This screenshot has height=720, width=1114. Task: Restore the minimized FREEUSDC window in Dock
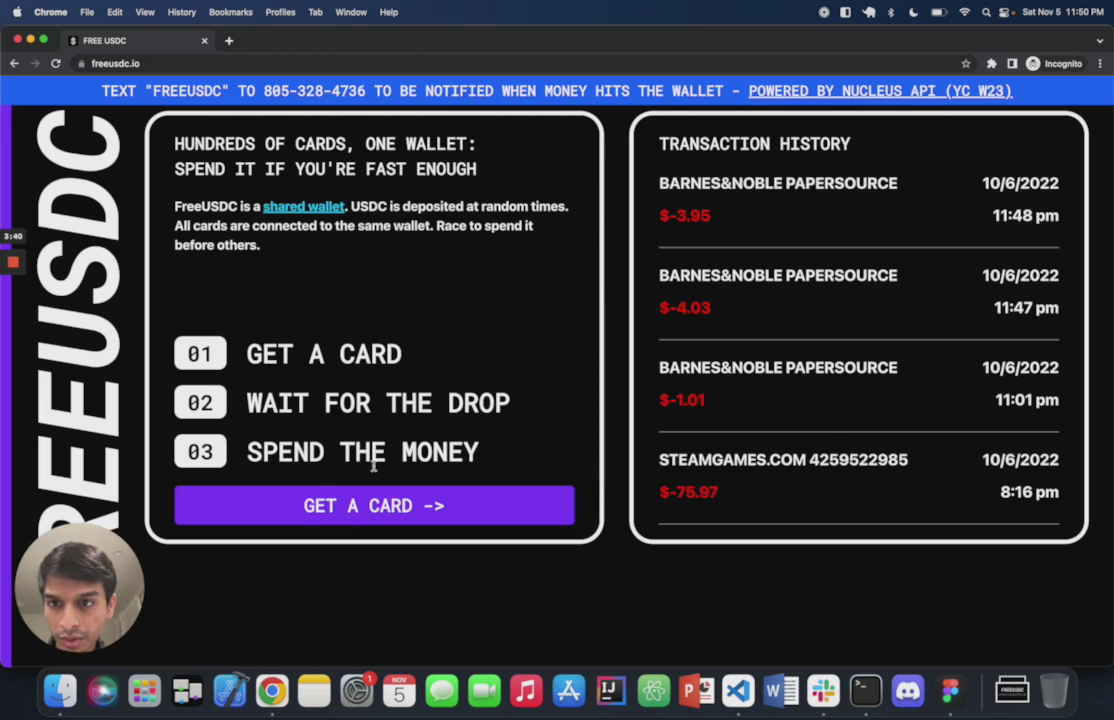(1012, 690)
